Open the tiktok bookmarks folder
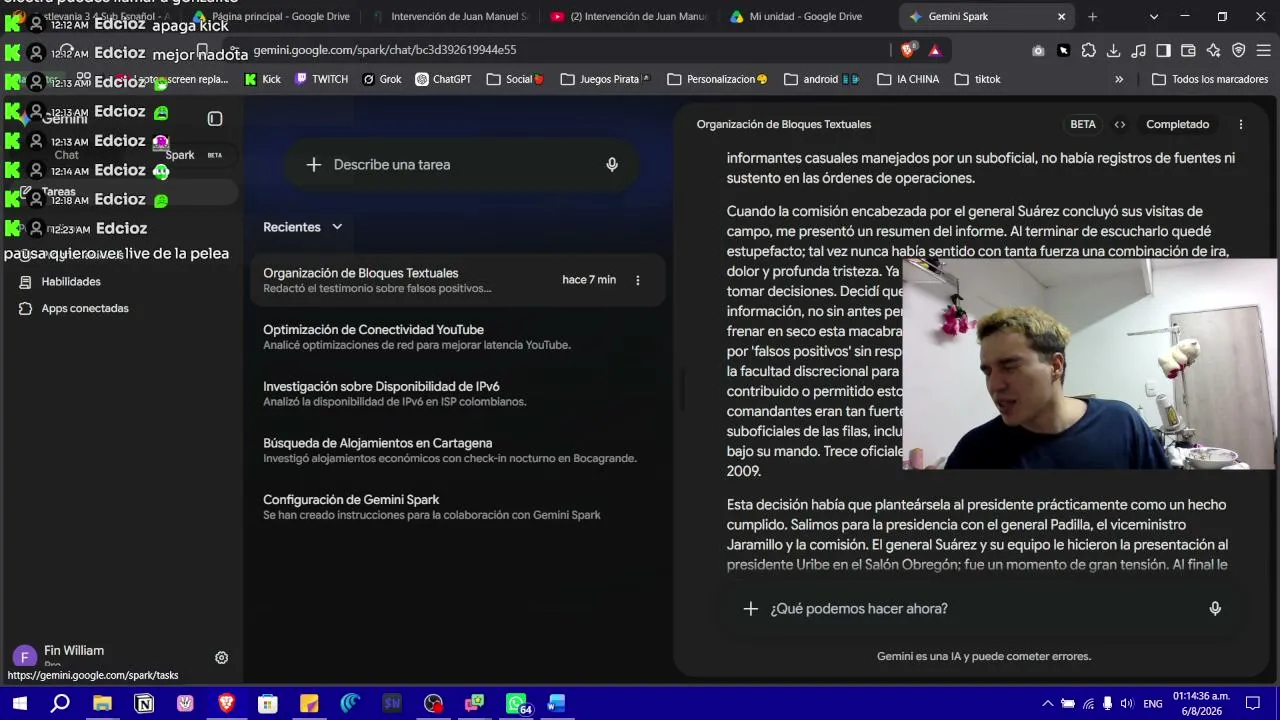 (977, 79)
